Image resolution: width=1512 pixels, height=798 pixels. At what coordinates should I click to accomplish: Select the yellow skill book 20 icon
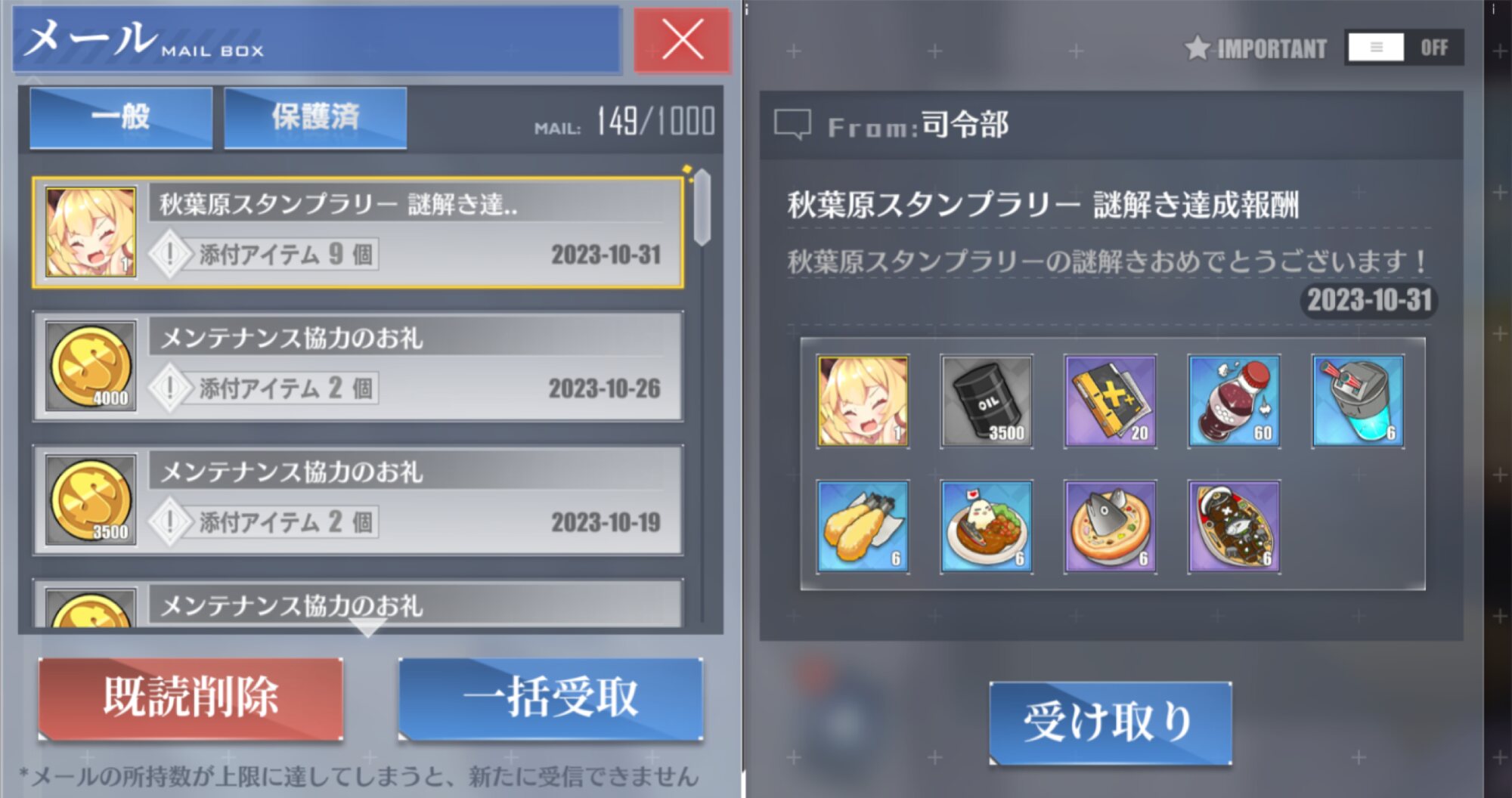pyautogui.click(x=1110, y=401)
